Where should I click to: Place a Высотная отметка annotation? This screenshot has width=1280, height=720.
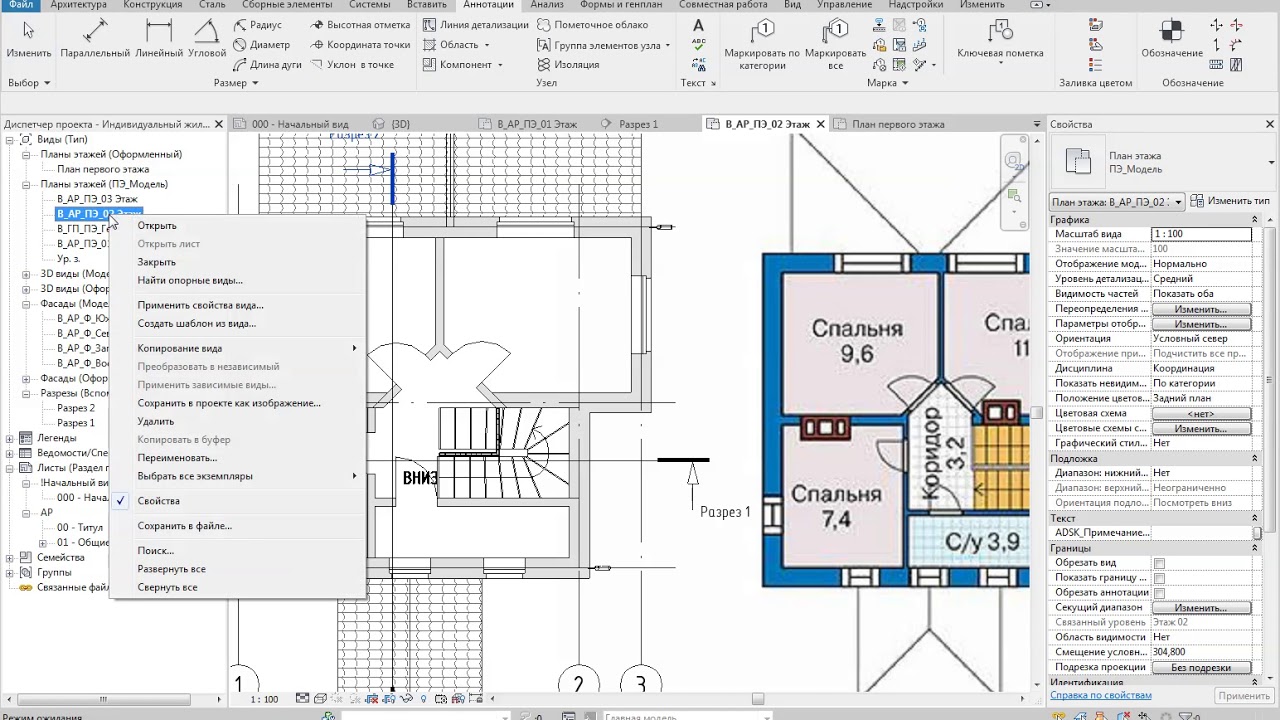click(360, 25)
